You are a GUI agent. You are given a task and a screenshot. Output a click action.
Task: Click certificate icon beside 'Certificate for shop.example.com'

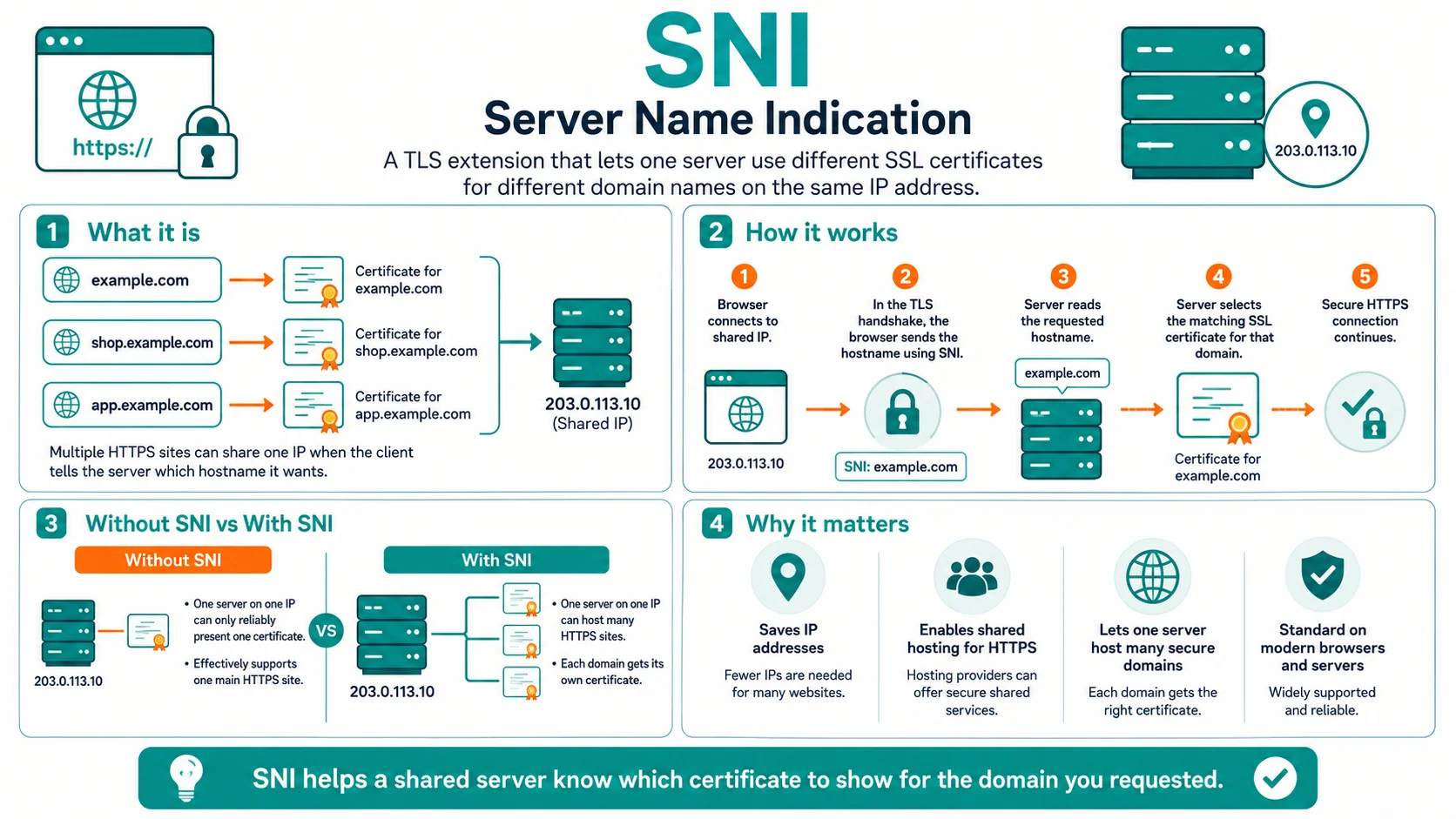(x=313, y=344)
